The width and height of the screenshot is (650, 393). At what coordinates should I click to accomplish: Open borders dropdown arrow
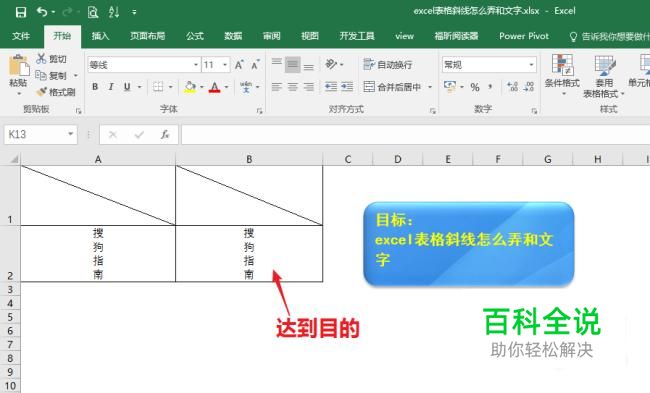[x=170, y=87]
